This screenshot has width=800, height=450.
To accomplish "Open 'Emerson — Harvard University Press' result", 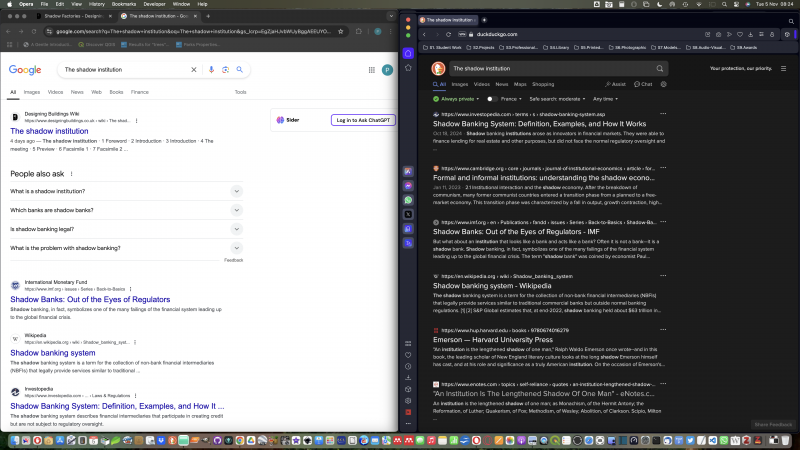I will pos(493,340).
